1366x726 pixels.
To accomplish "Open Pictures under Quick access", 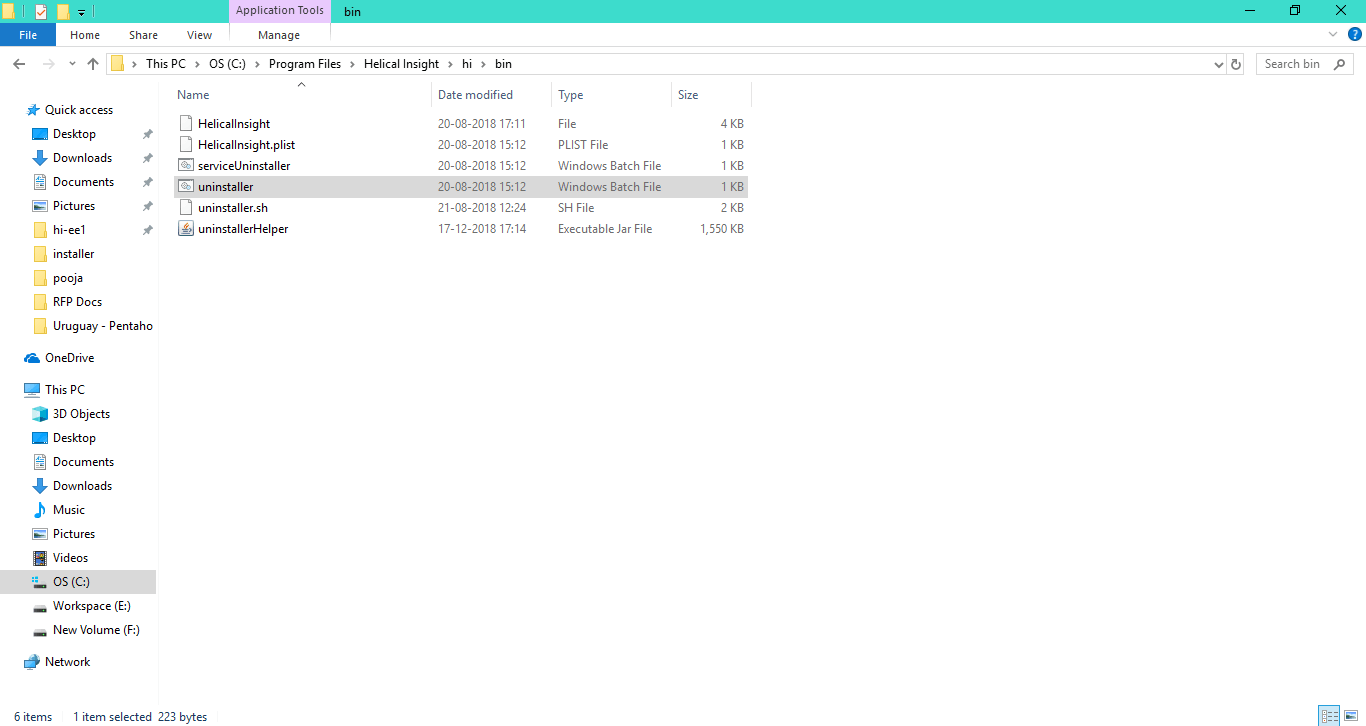I will coord(74,206).
